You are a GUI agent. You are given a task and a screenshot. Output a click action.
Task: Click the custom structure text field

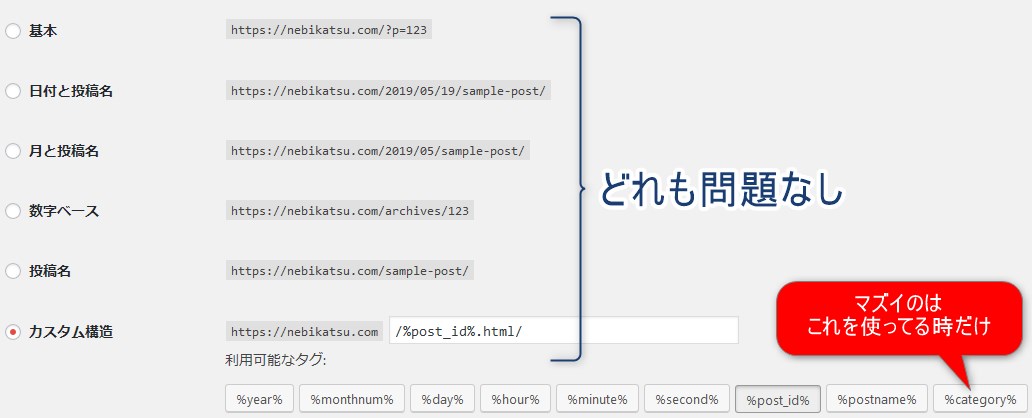pyautogui.click(x=564, y=331)
